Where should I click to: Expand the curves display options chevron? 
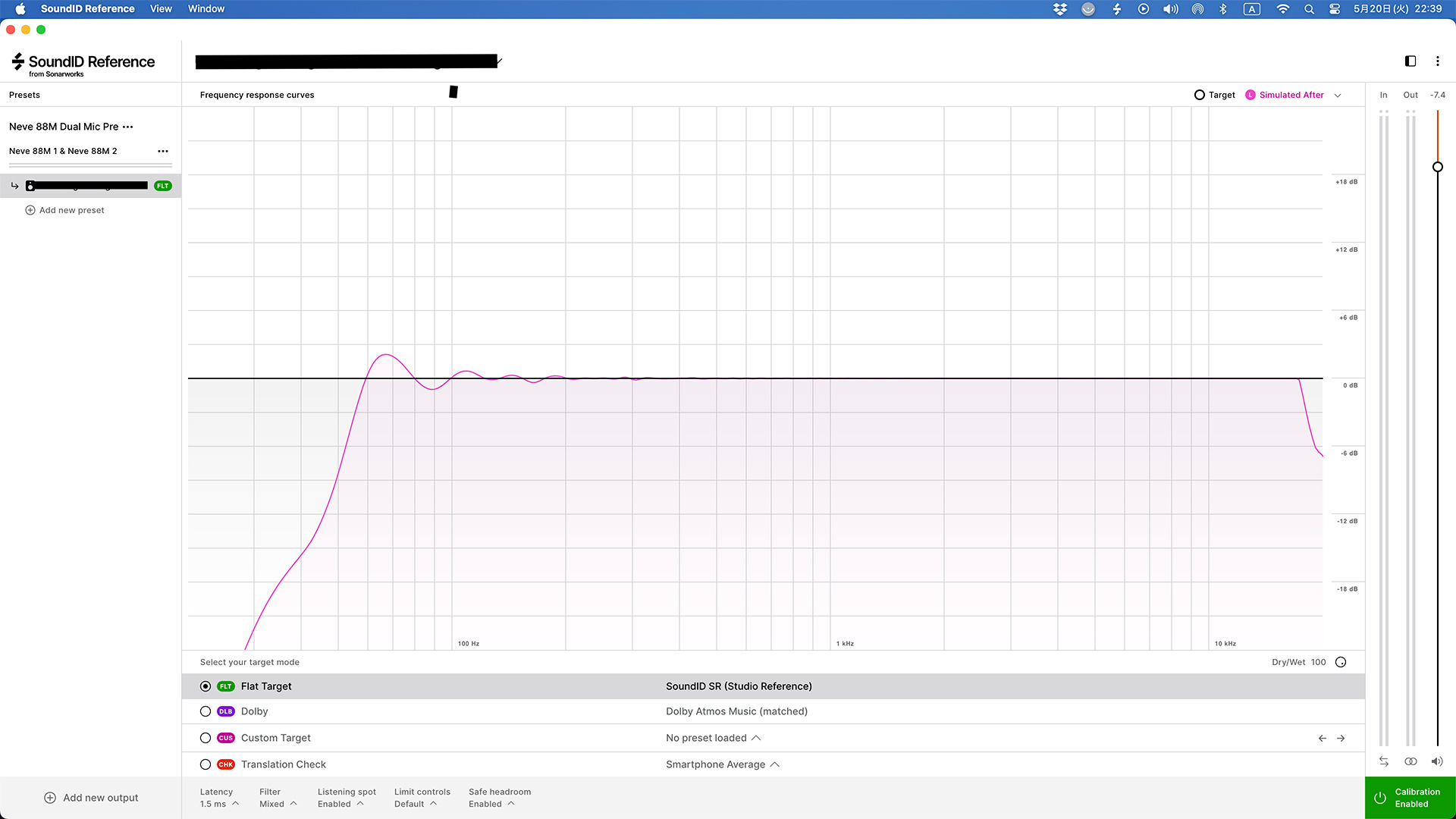point(1338,96)
